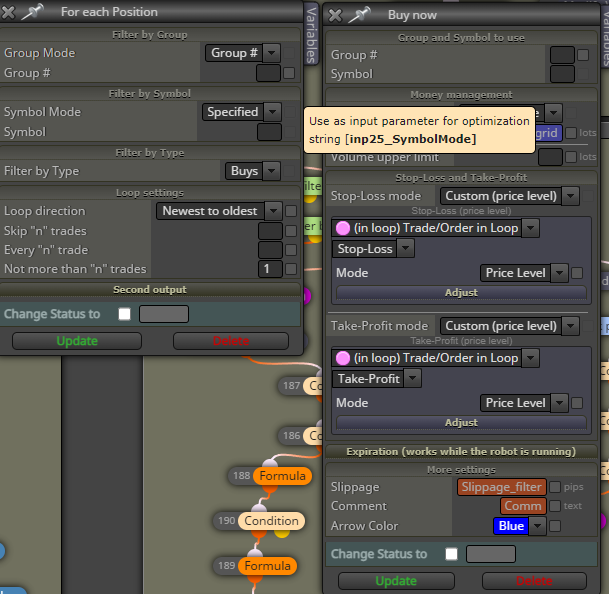Click Adjust under Stop-Loss settings

[x=461, y=292]
